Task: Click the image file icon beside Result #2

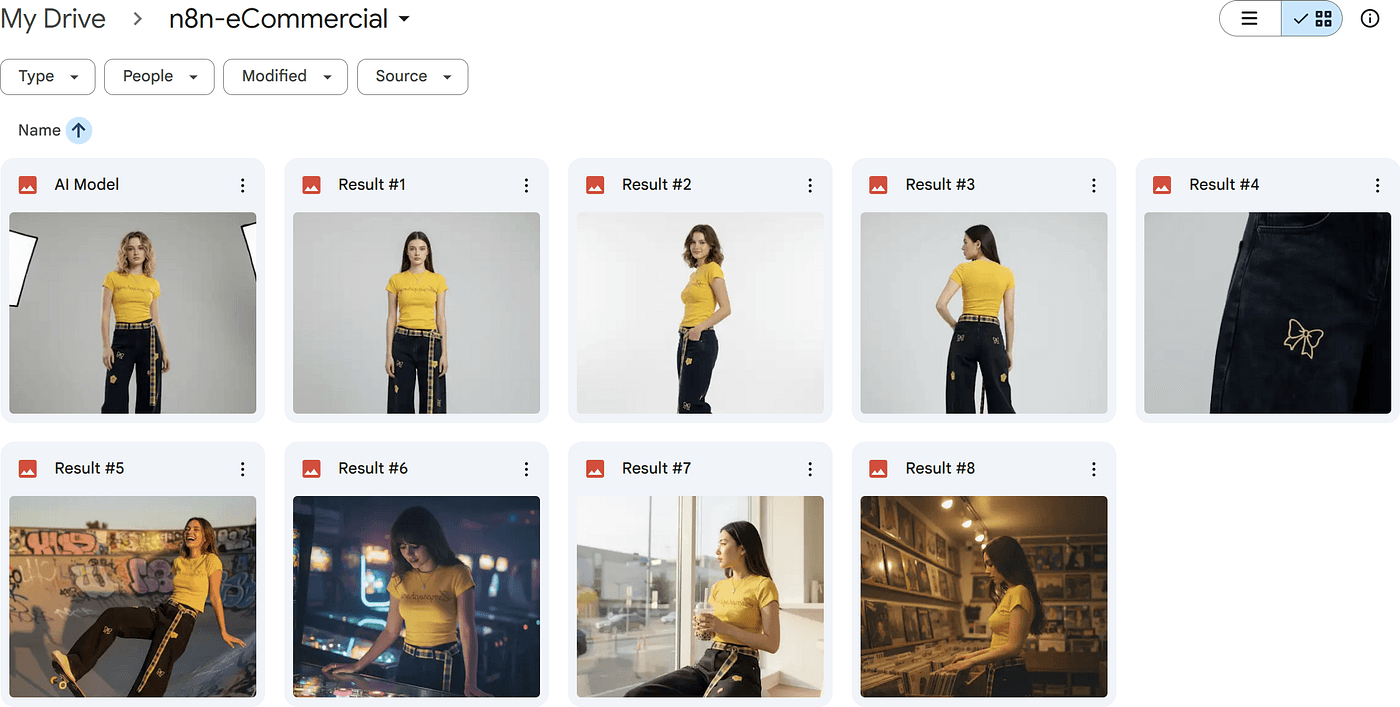Action: (595, 185)
